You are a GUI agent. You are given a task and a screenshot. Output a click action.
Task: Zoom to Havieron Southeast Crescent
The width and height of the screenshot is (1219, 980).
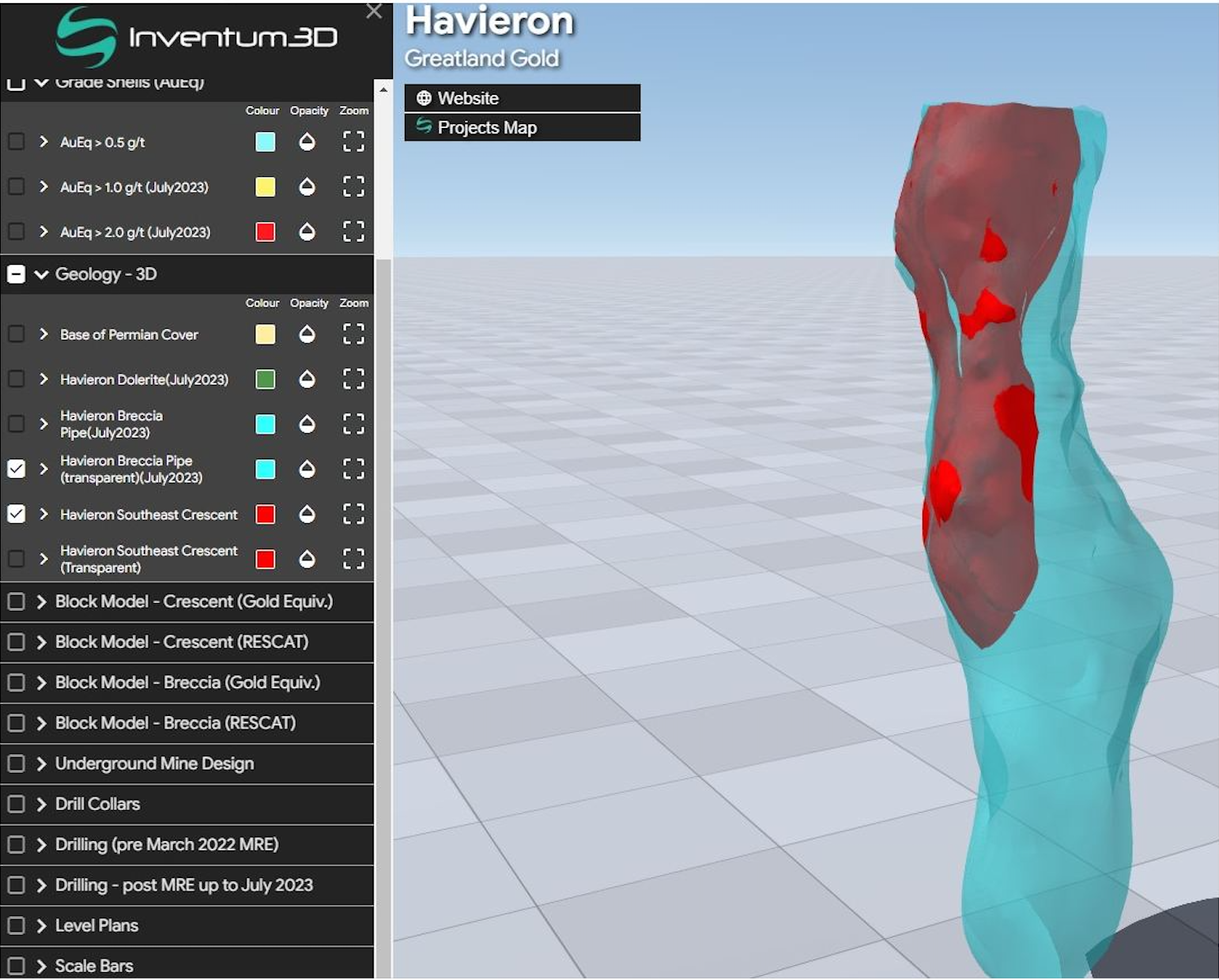click(x=353, y=514)
